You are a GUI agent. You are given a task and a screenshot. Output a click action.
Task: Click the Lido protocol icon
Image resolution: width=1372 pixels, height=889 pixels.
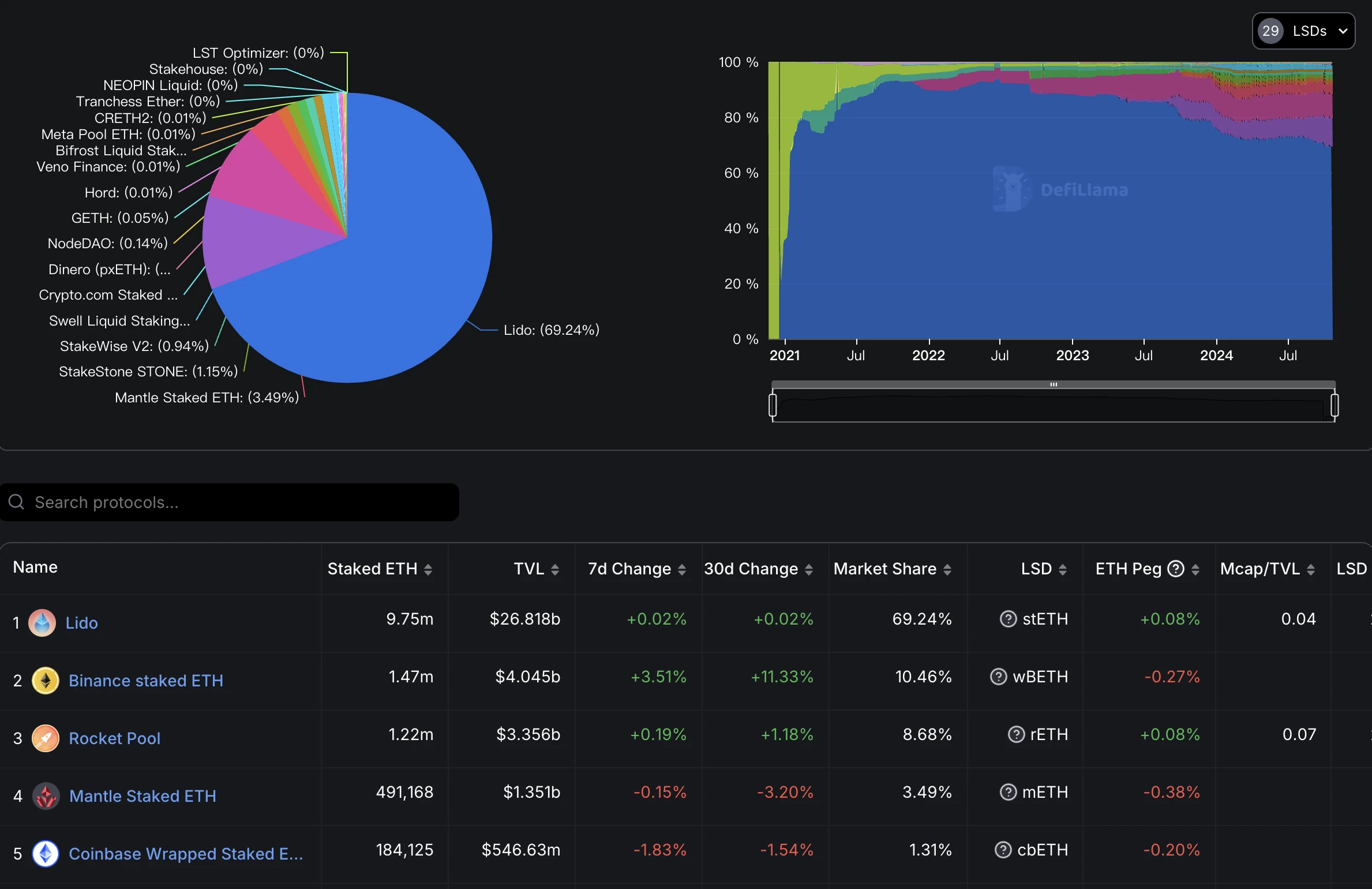42,622
